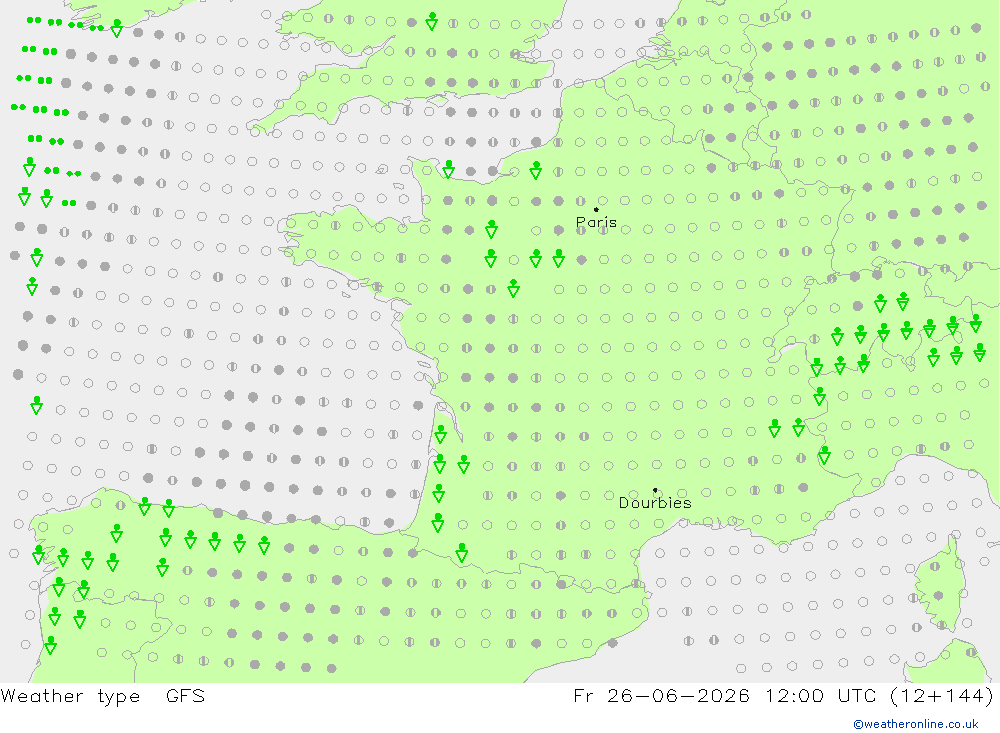
Task: Select the green shower symbol over southern England
Action: tap(432, 21)
